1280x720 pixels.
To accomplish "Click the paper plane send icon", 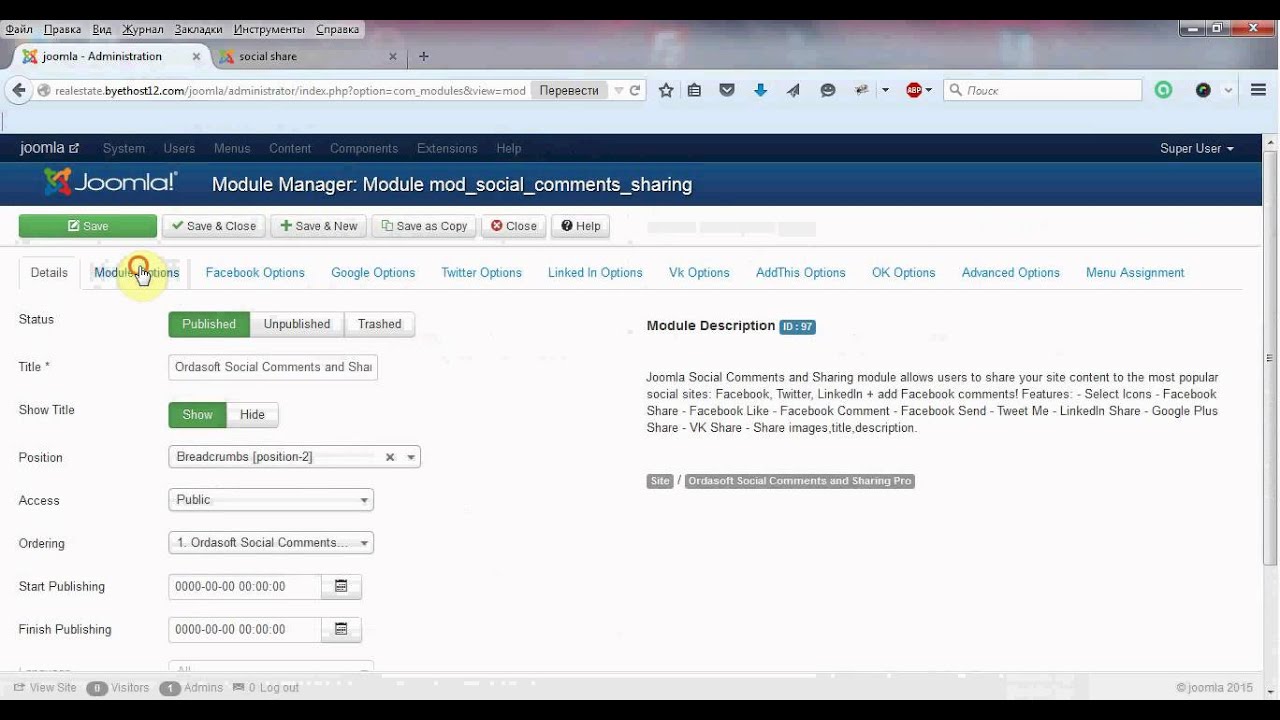I will click(793, 90).
